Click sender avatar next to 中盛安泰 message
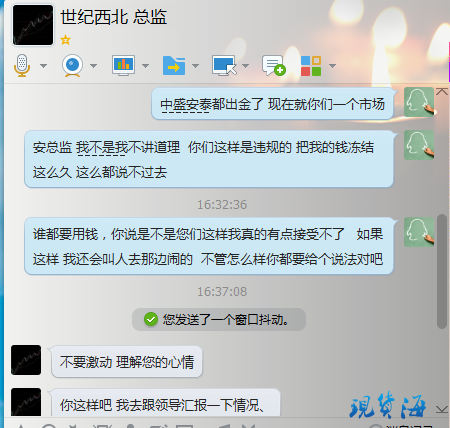 (x=419, y=102)
